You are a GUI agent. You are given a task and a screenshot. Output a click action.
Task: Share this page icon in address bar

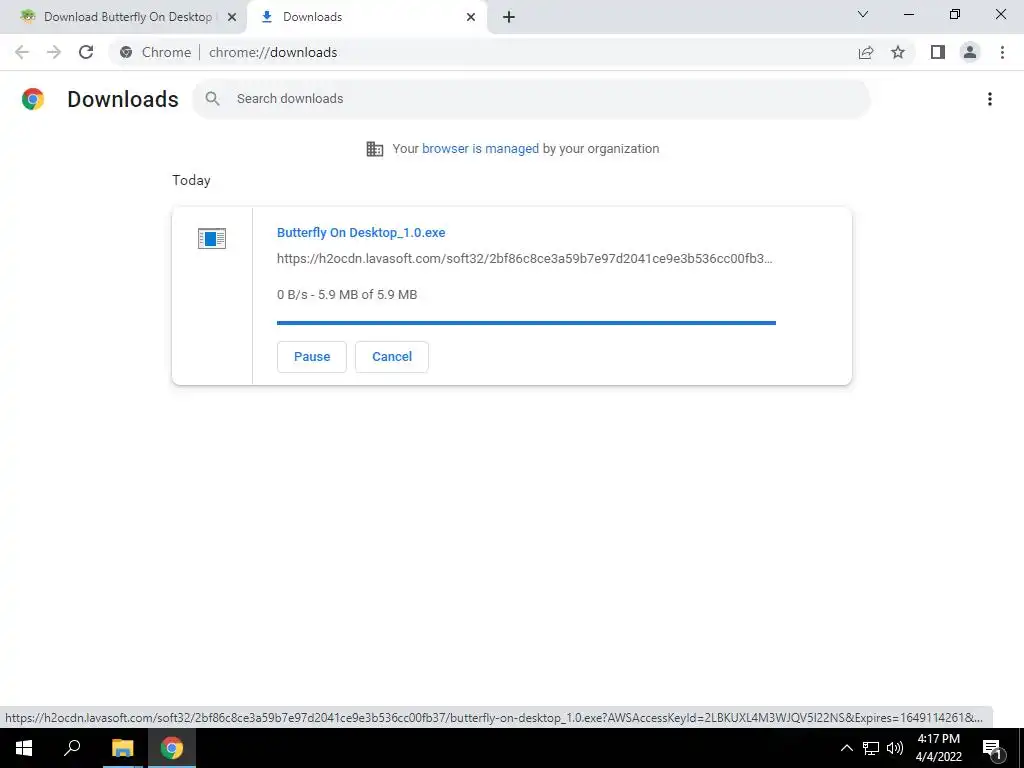click(x=866, y=52)
